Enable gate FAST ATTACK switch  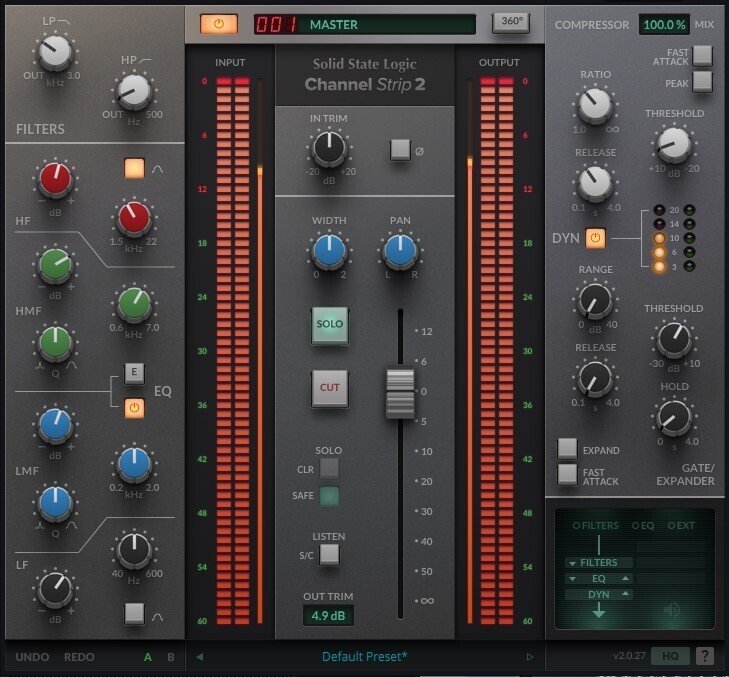[x=567, y=475]
